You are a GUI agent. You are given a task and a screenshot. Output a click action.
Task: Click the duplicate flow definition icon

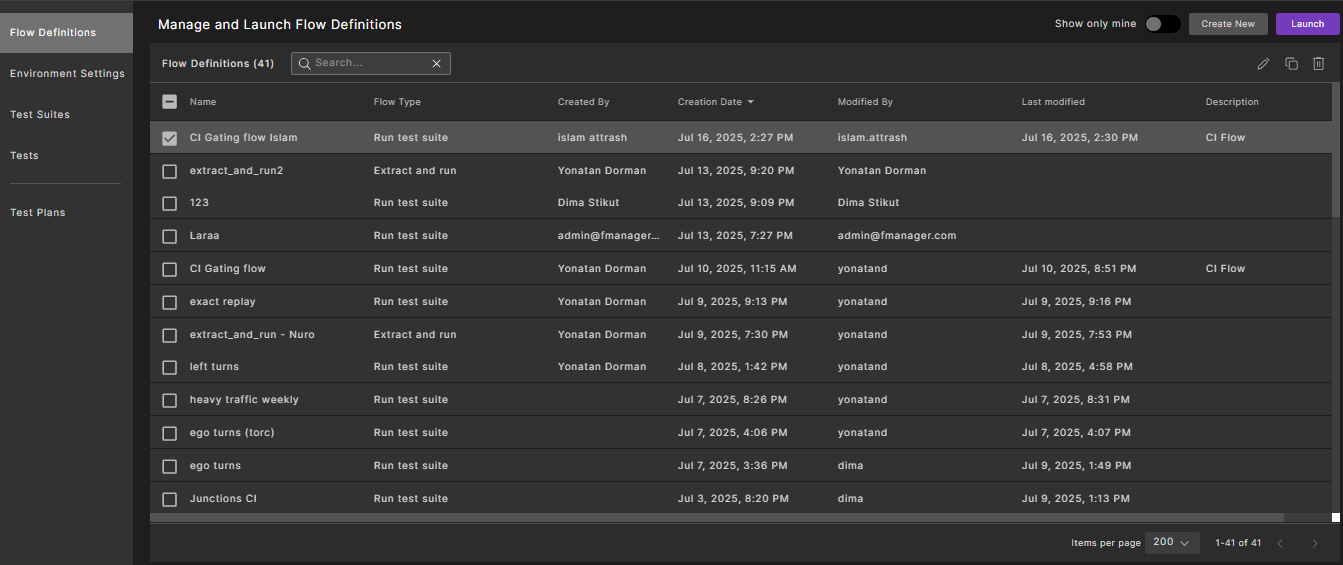pyautogui.click(x=1291, y=64)
